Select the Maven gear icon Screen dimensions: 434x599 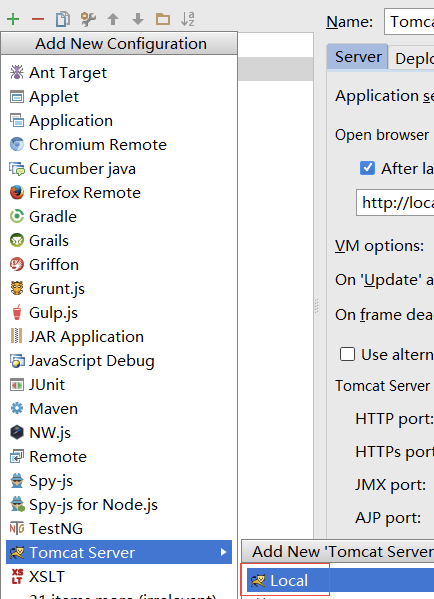click(x=17, y=408)
